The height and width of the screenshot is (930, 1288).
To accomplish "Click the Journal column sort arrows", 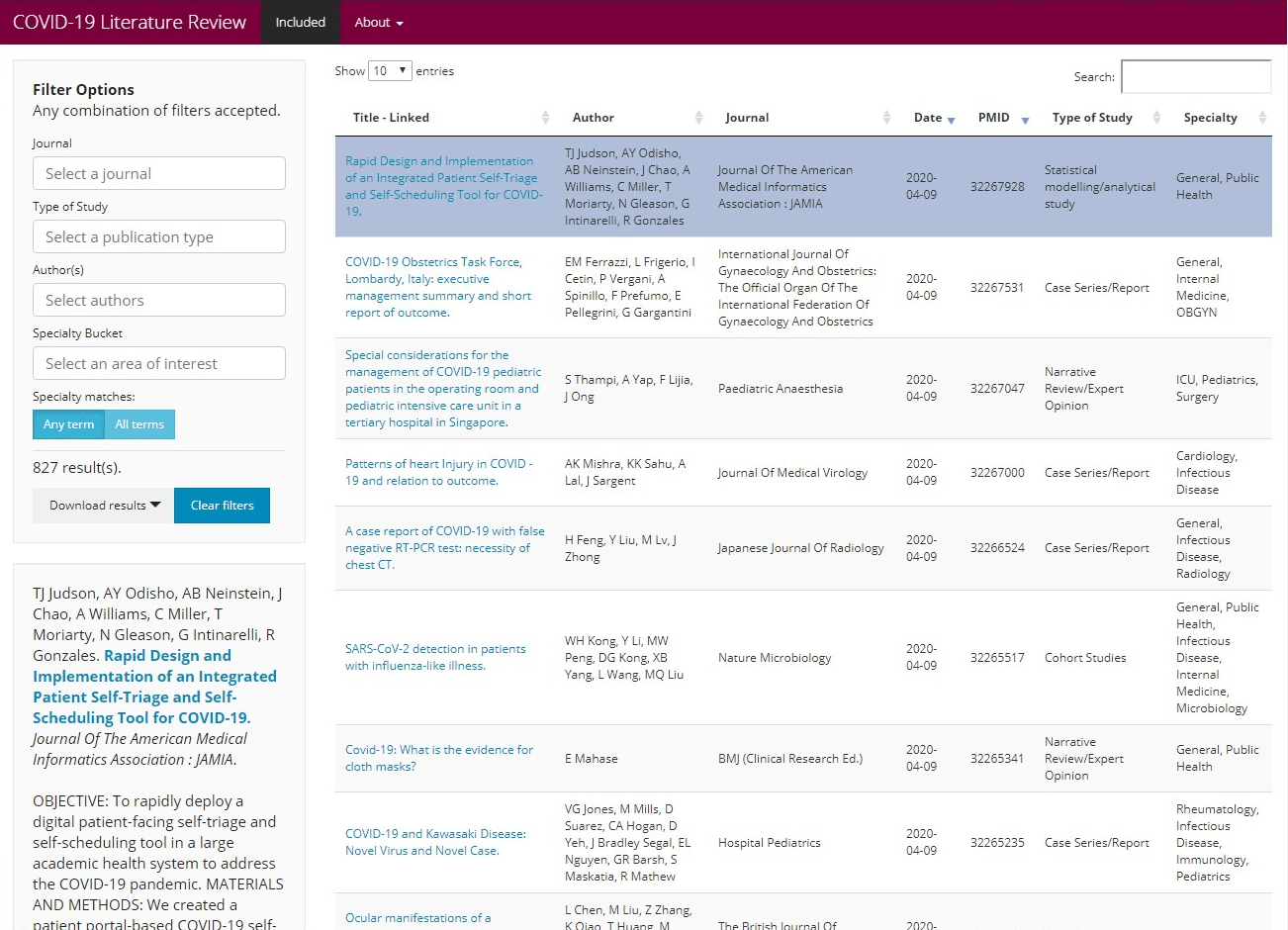I will tap(885, 117).
